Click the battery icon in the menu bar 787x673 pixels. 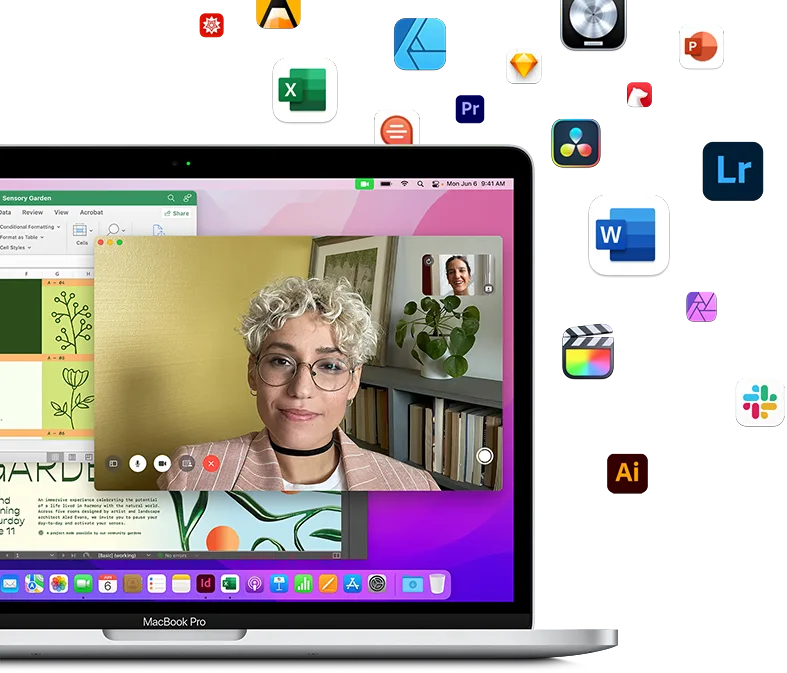pyautogui.click(x=385, y=184)
